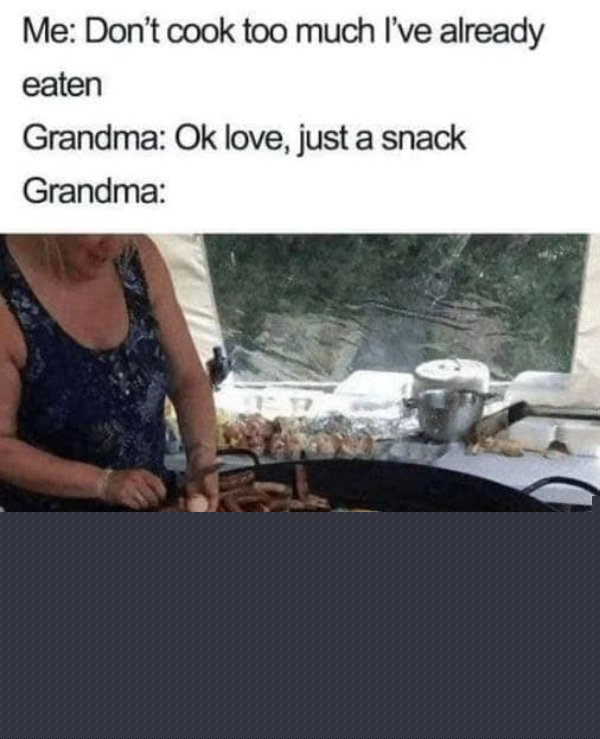The image size is (600, 739).
Task: Select the 'Grandma: Ok love, just a snack' line
Action: click(x=244, y=139)
